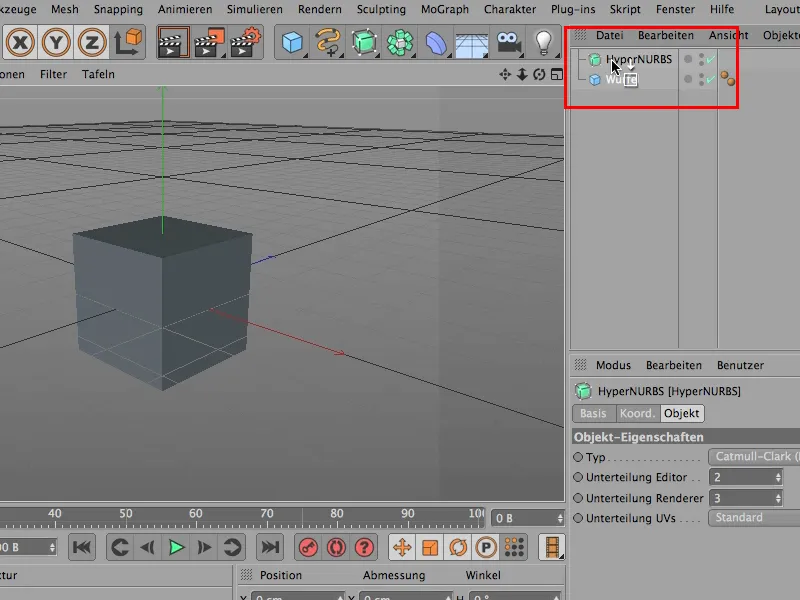Render the active view clapperboard icon

172,42
